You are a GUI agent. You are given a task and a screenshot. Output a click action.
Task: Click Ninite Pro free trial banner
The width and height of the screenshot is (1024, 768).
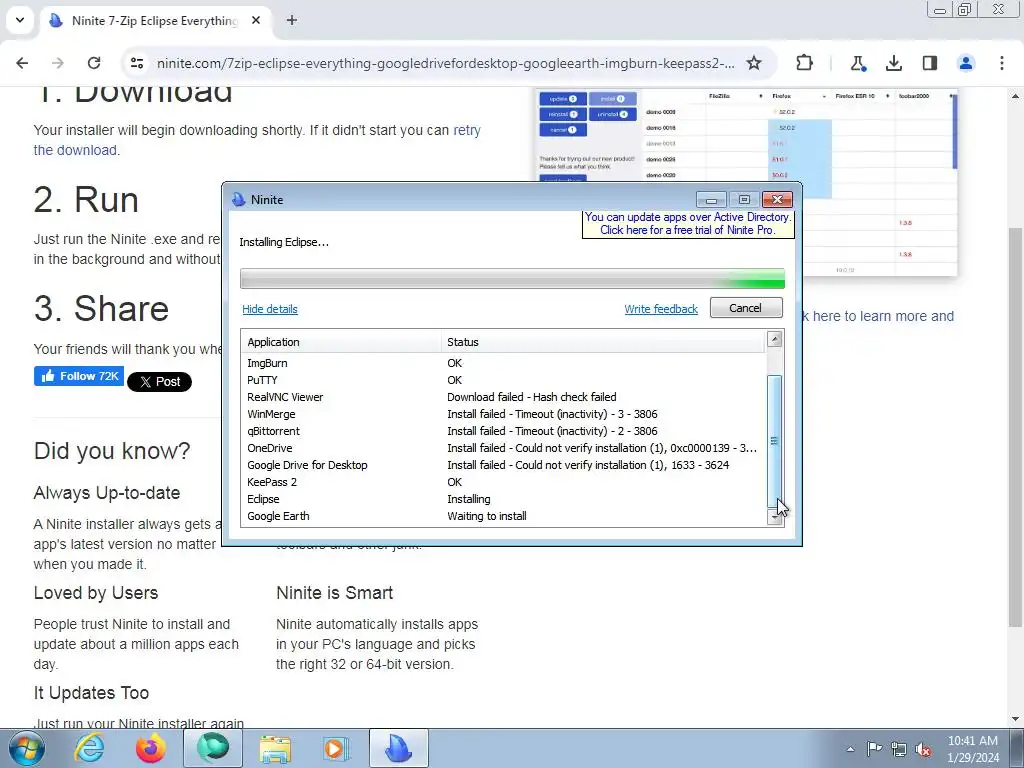click(x=688, y=223)
